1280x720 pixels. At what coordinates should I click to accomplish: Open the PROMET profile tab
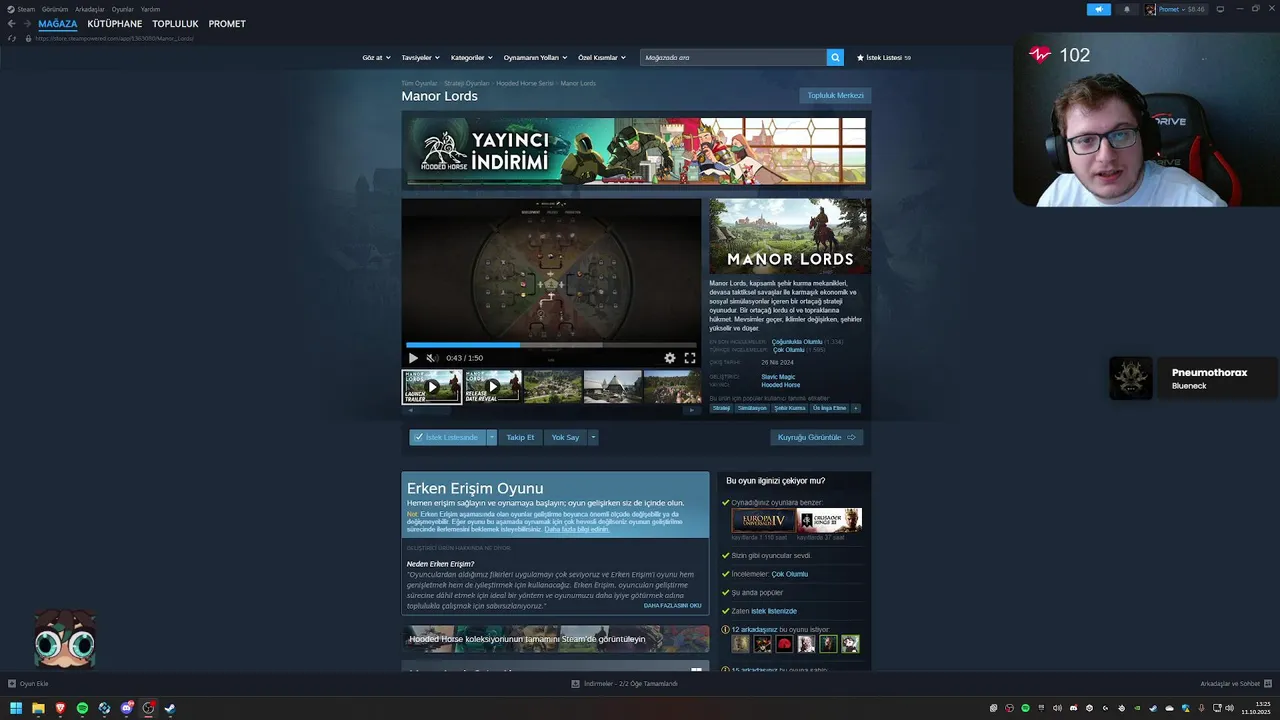227,24
